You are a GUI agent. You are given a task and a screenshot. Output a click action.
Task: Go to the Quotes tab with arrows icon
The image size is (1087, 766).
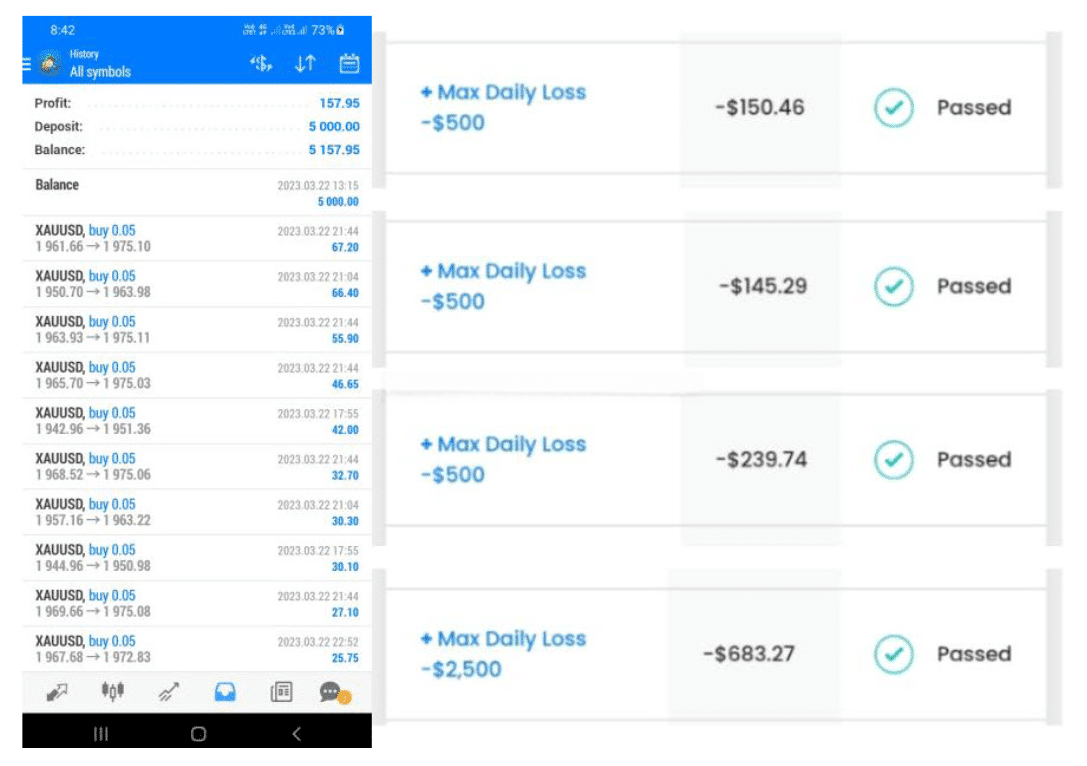coord(58,691)
